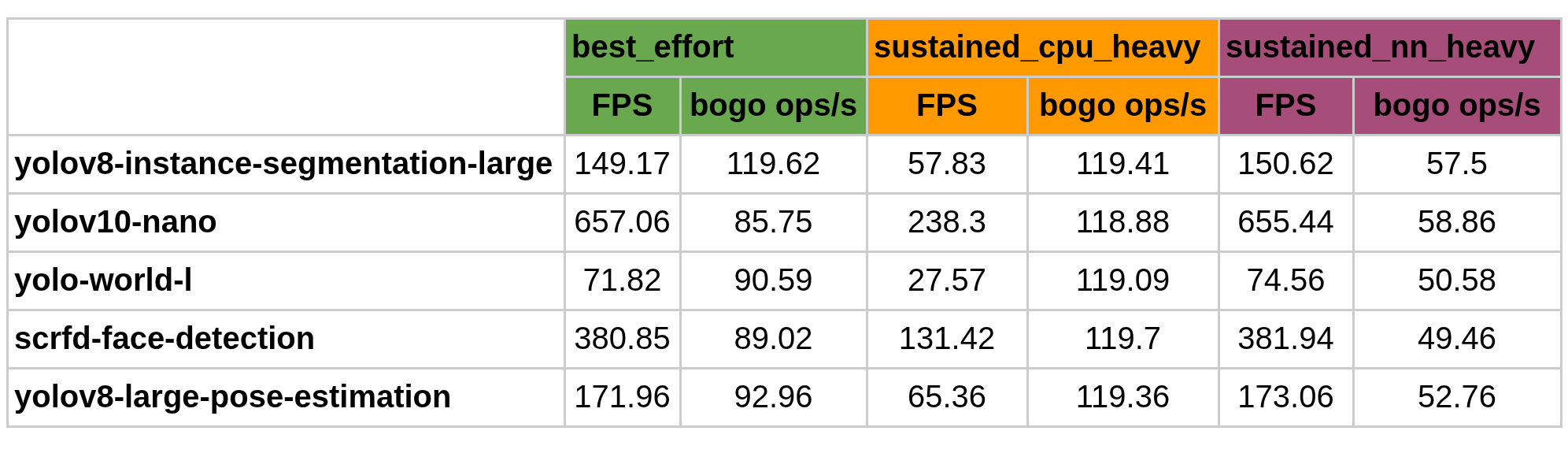Select the cell showing 381.94

(x=1285, y=339)
